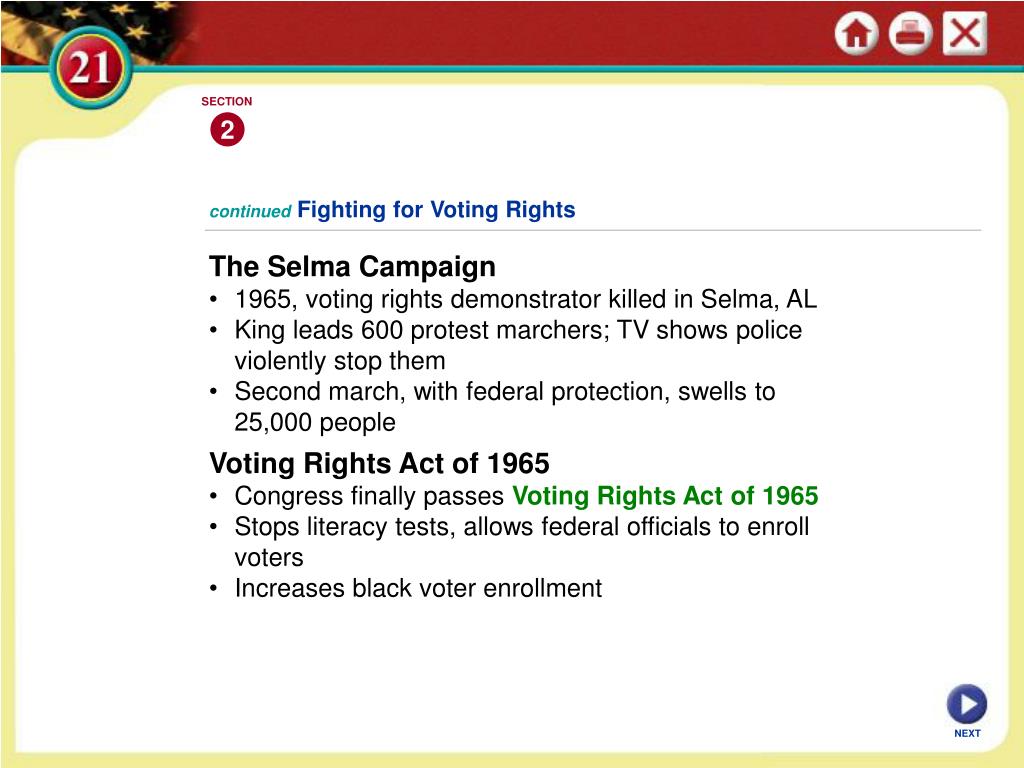This screenshot has width=1024, height=768.
Task: Click the bold Voting Rights Act of 1965 heading
Action: tap(379, 463)
